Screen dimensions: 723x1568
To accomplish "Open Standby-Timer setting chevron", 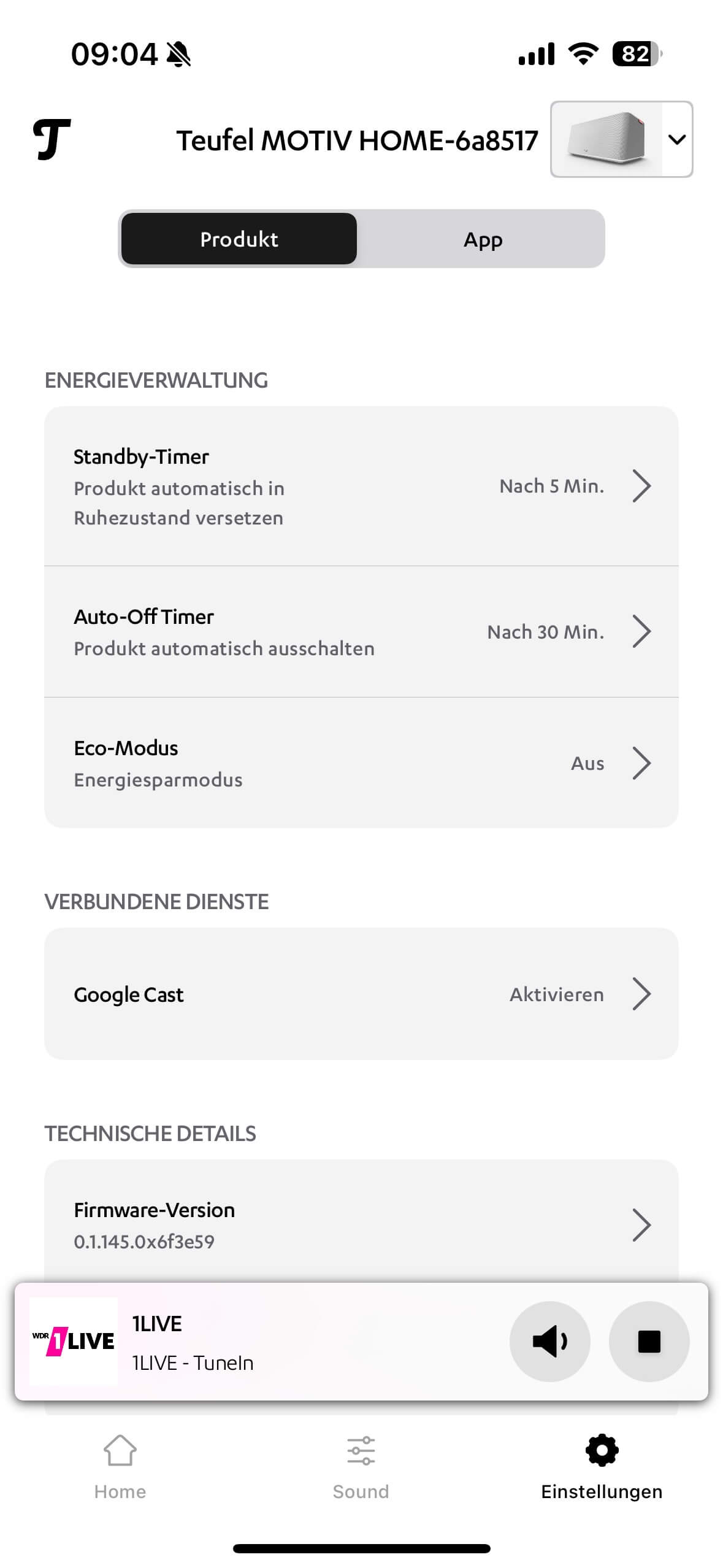I will point(641,486).
